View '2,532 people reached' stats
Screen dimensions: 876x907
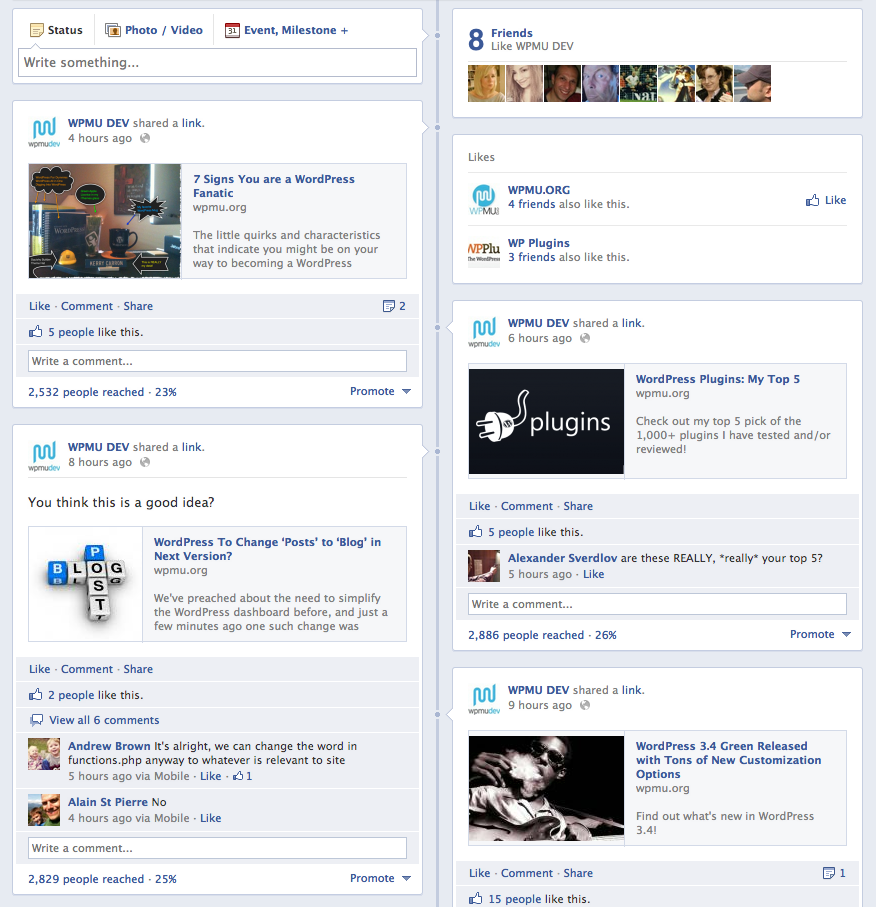pos(86,392)
